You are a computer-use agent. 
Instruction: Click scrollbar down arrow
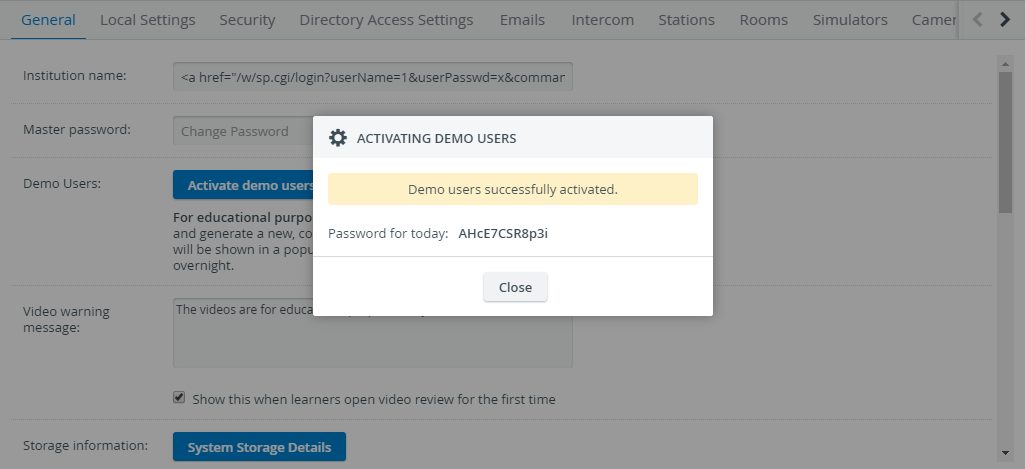click(x=1005, y=453)
